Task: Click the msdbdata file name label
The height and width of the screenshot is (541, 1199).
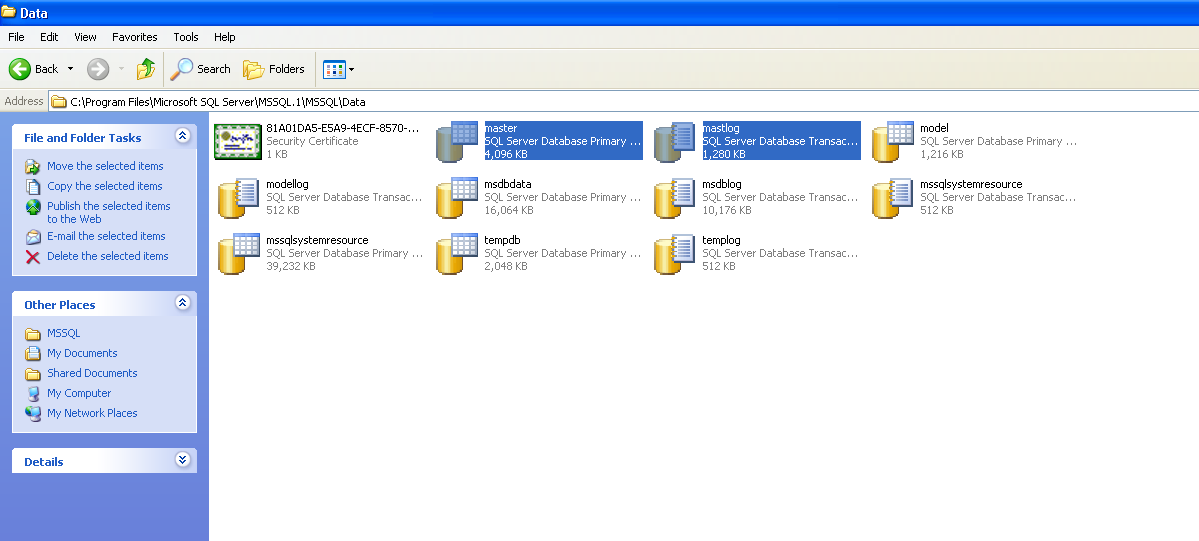Action: 508,184
